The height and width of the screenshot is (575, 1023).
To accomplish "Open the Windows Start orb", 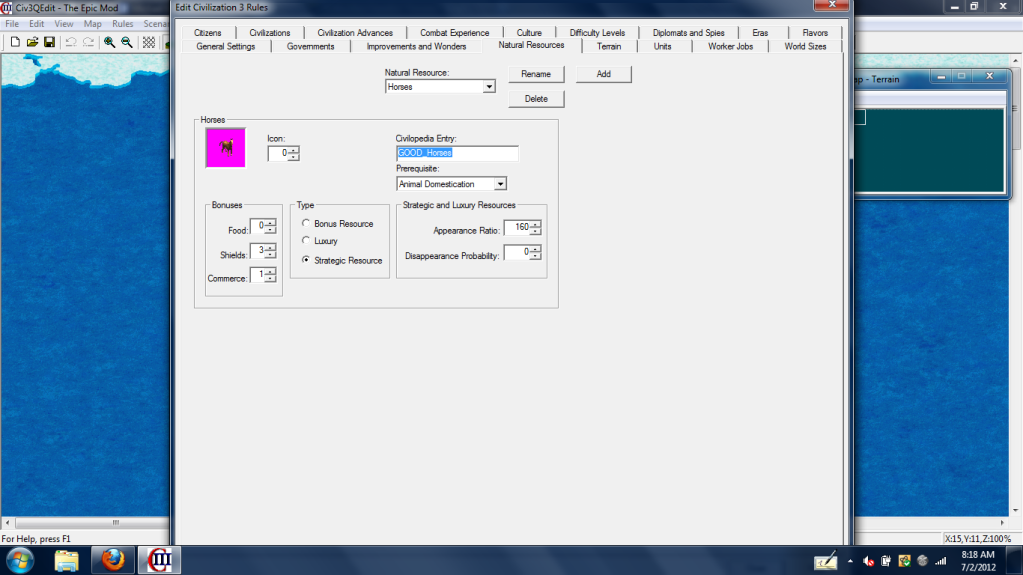I will (x=20, y=561).
